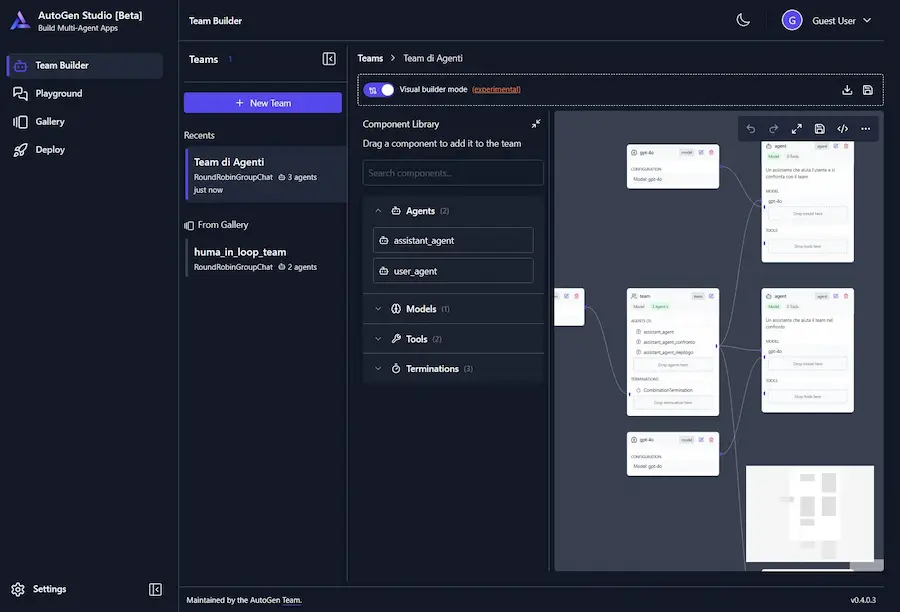The width and height of the screenshot is (900, 612).
Task: Edit the agent node that helps the user
Action: [x=836, y=146]
